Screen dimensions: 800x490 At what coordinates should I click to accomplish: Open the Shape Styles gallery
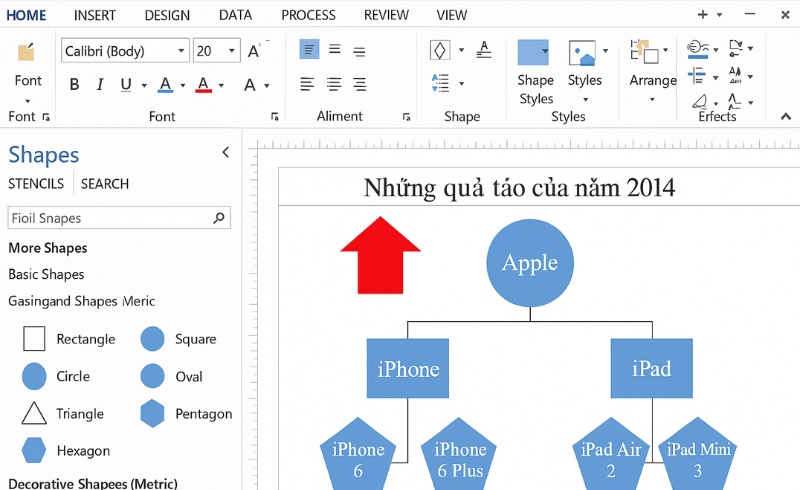pyautogui.click(x=533, y=52)
